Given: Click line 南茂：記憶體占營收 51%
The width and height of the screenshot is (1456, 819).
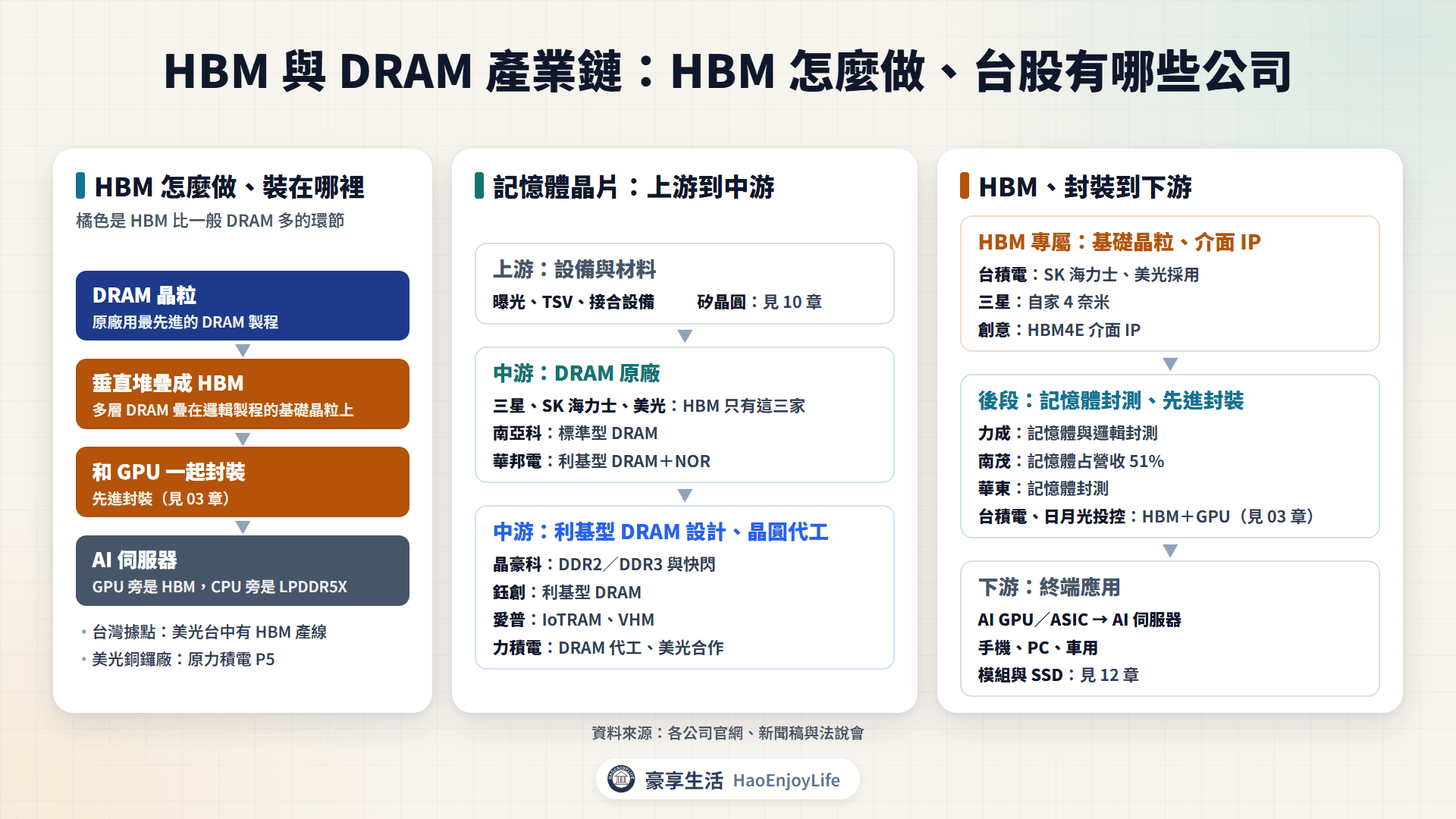Looking at the screenshot, I should click(1071, 461).
